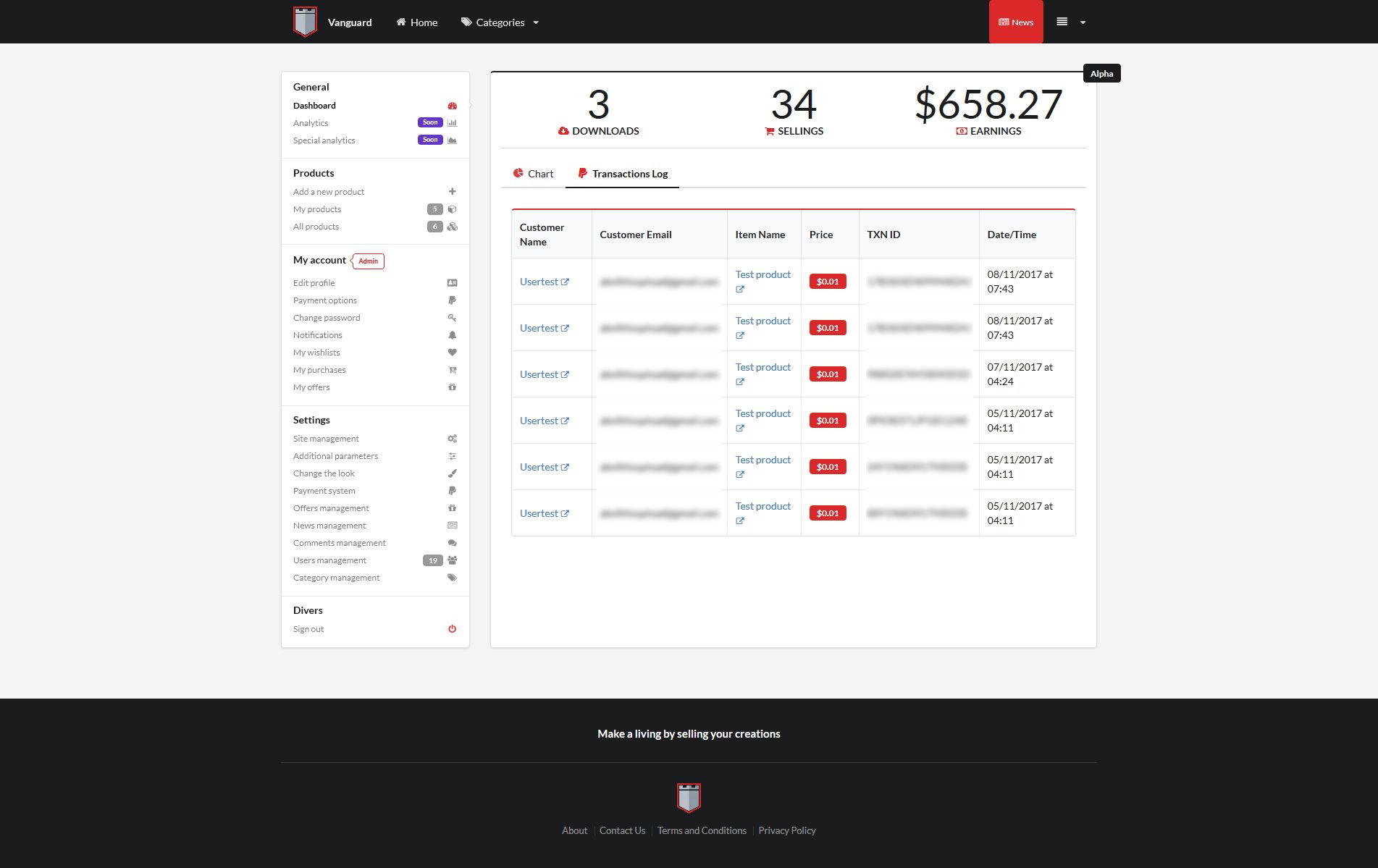Click the PayPal icon next to Payment system

point(452,491)
